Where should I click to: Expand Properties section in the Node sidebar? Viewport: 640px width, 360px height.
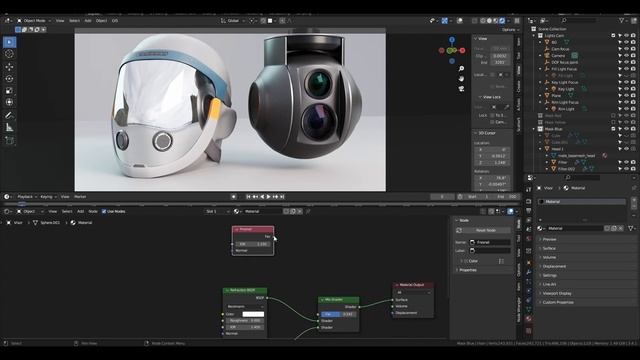[468, 270]
